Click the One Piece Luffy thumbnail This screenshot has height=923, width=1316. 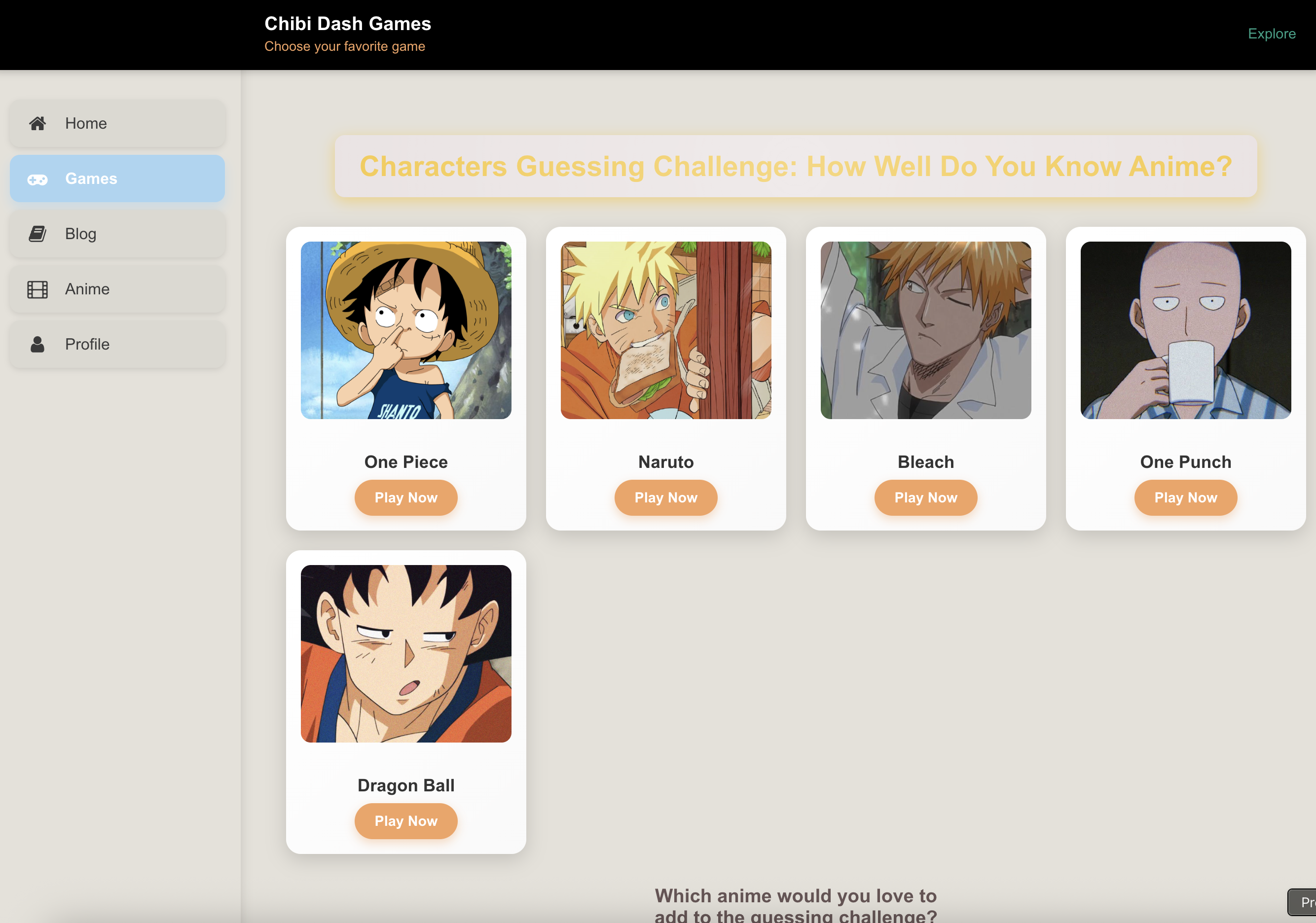click(x=406, y=330)
